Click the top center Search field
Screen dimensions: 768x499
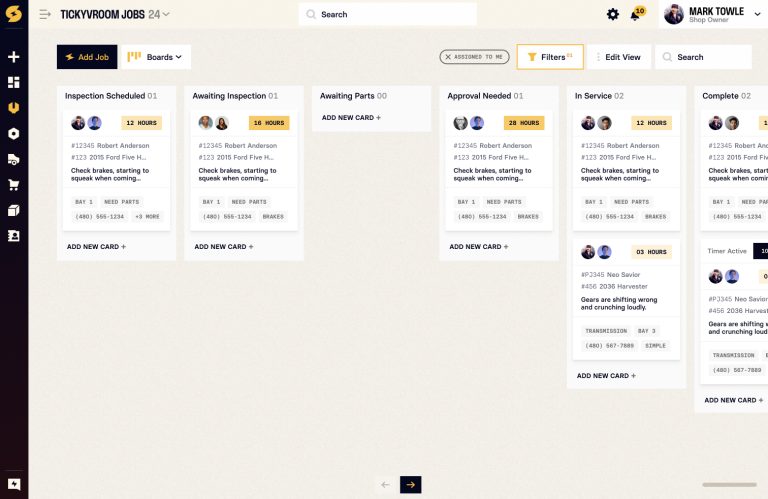pos(387,14)
